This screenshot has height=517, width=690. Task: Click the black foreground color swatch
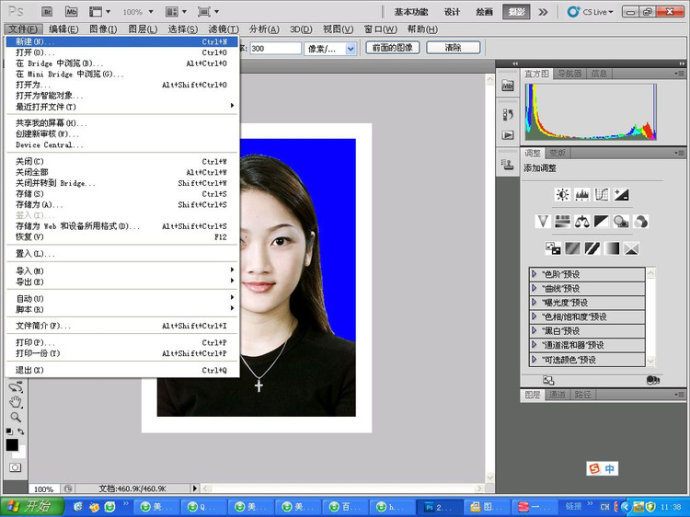(12, 445)
